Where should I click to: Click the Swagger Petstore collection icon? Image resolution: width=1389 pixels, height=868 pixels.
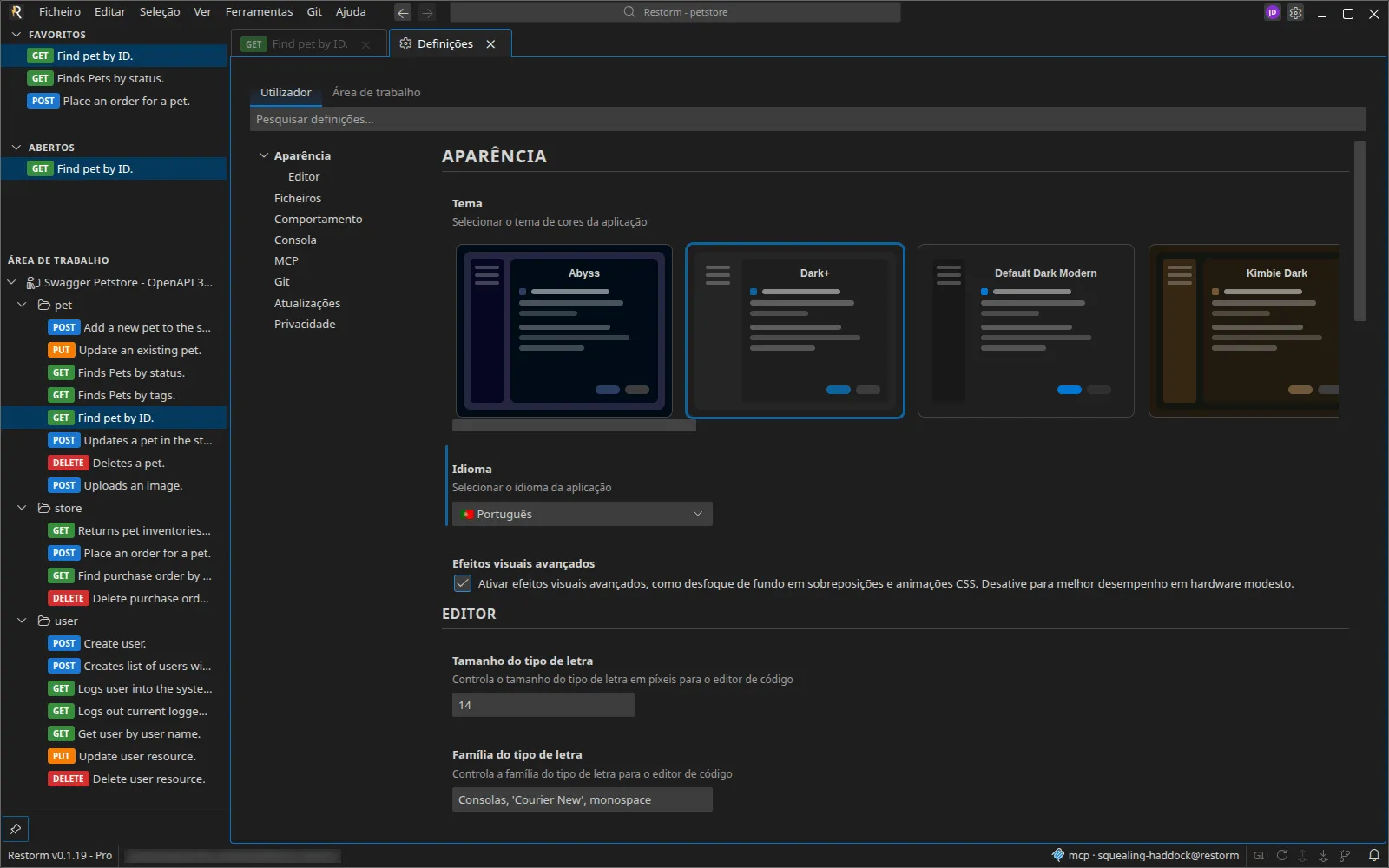33,282
